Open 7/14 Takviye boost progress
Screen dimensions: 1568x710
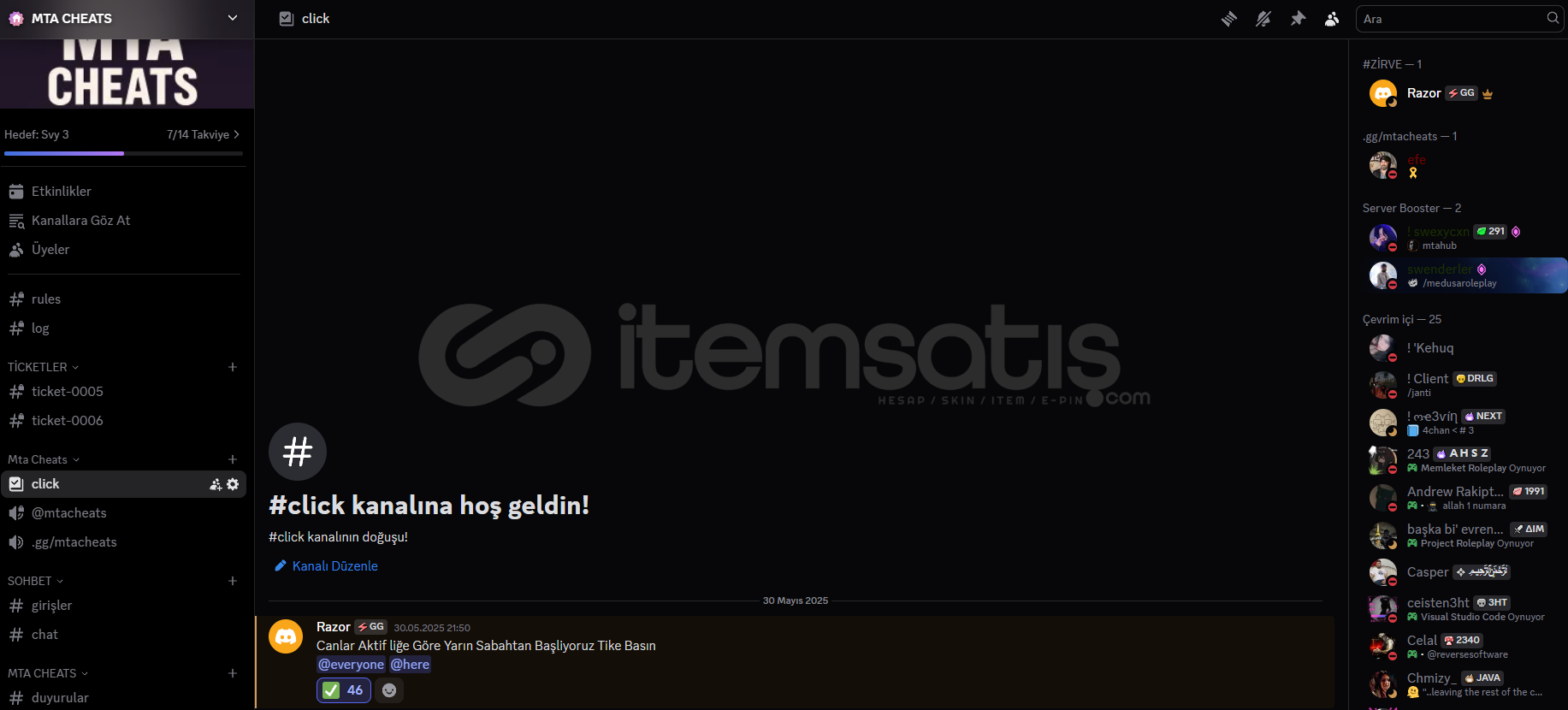(x=203, y=134)
